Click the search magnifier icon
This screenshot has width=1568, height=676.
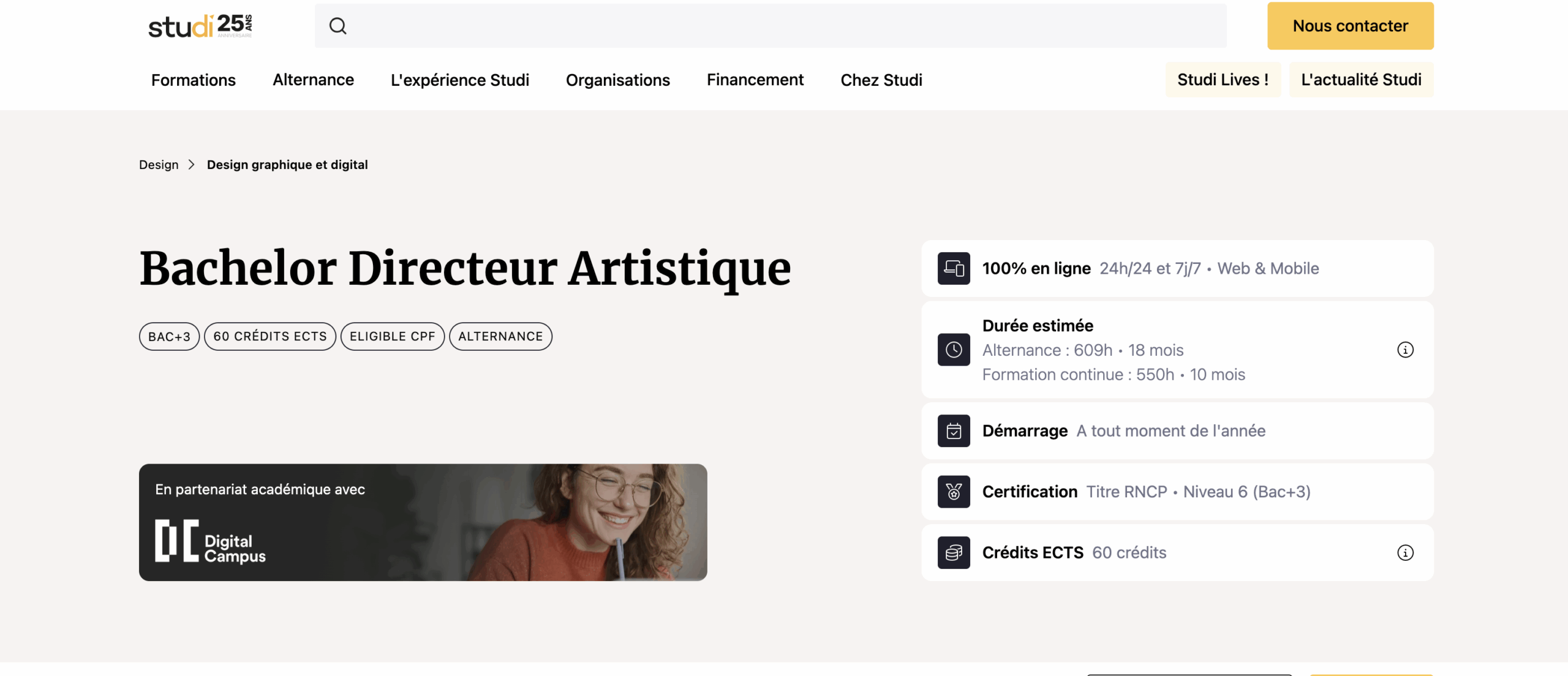click(x=337, y=26)
